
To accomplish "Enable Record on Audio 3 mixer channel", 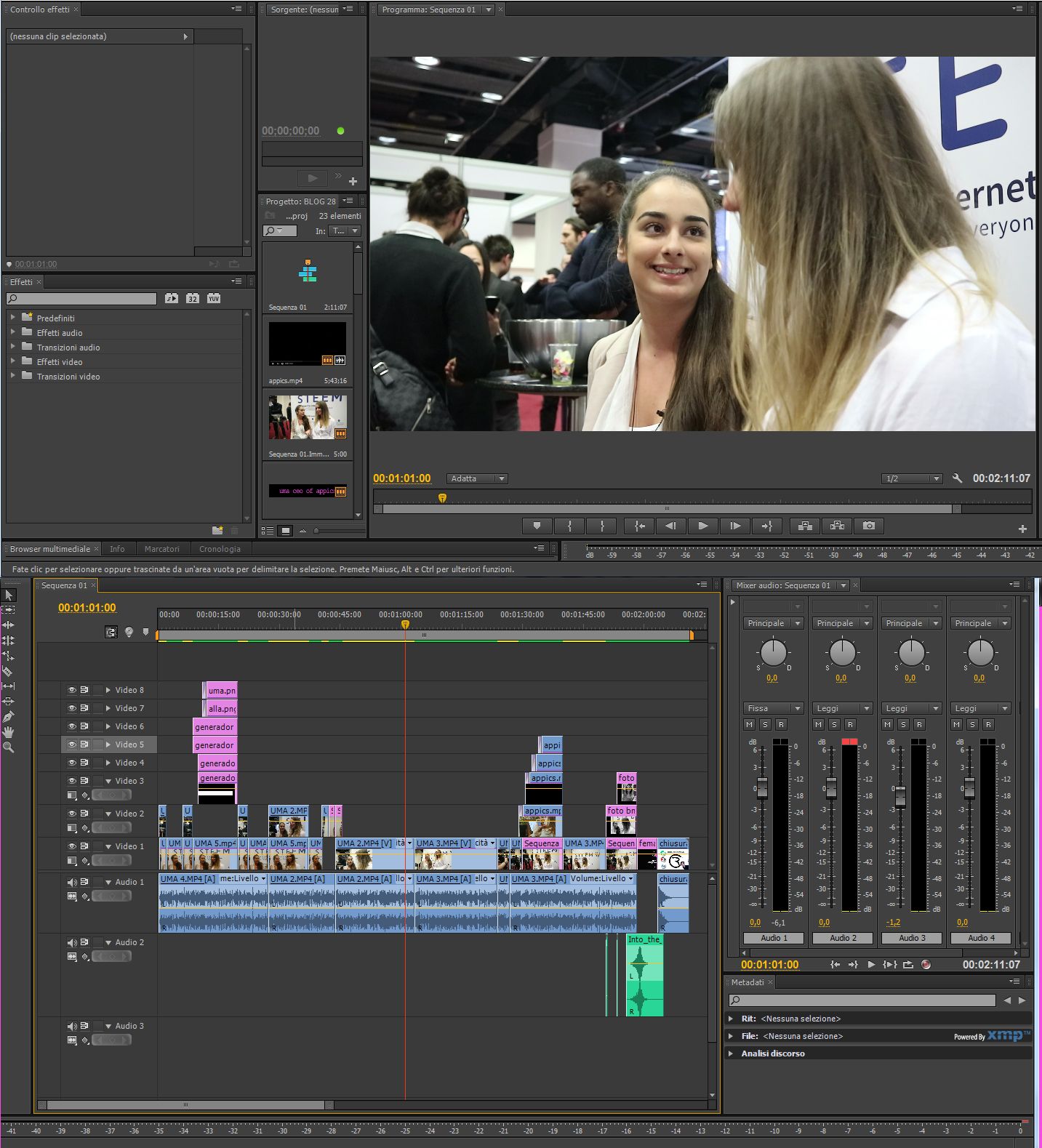I will tap(919, 724).
